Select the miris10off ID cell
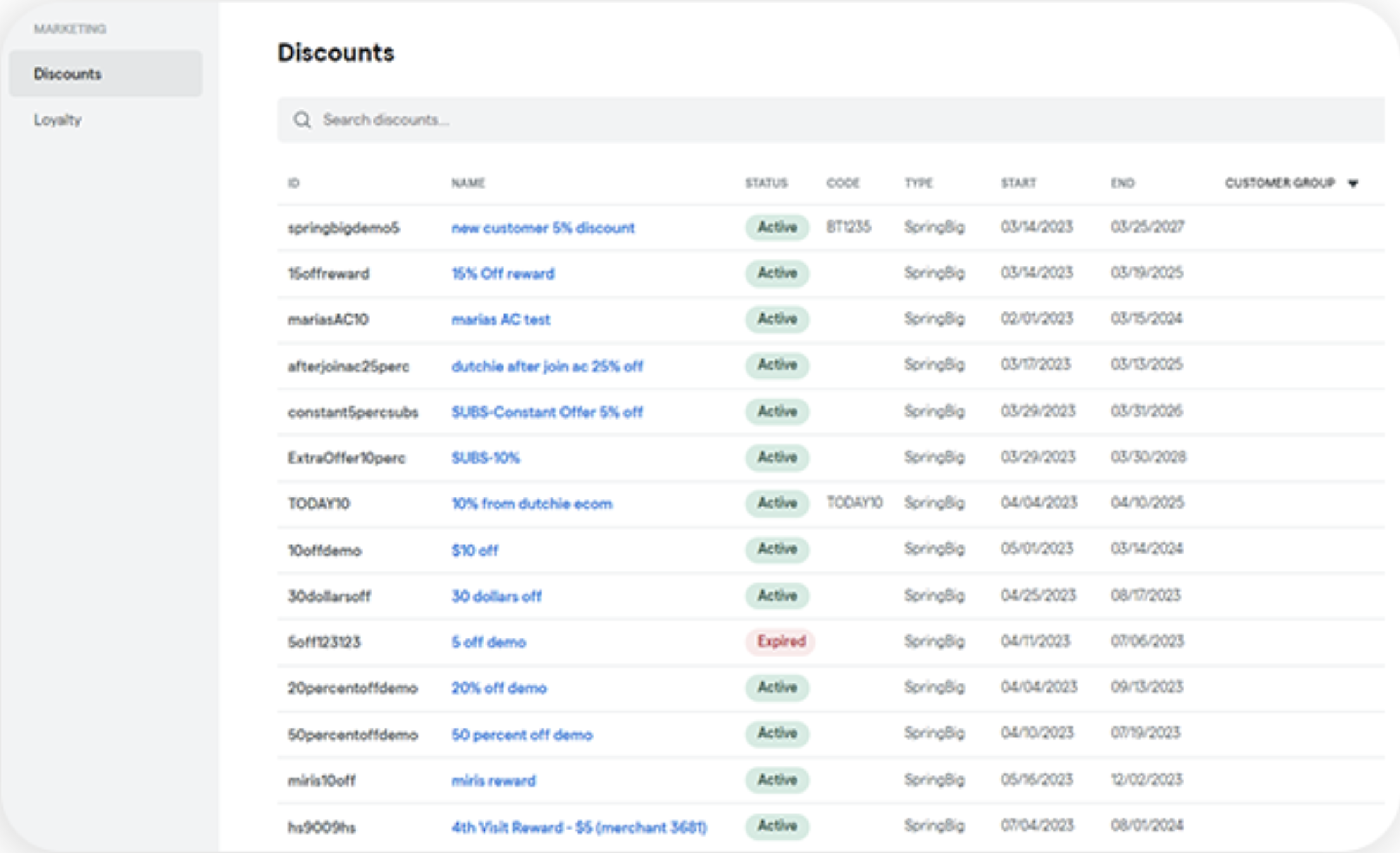This screenshot has width=1400, height=853. click(321, 780)
